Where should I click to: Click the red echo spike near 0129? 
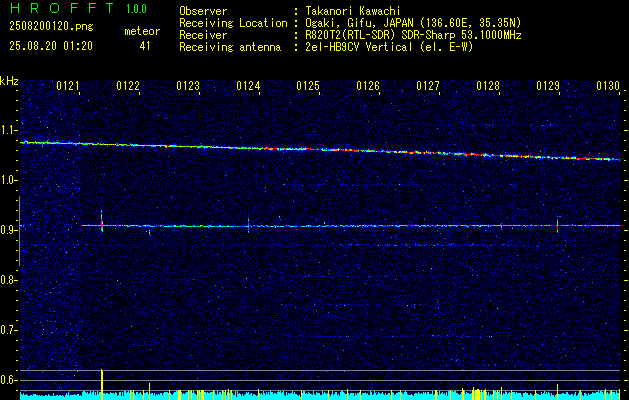[558, 224]
